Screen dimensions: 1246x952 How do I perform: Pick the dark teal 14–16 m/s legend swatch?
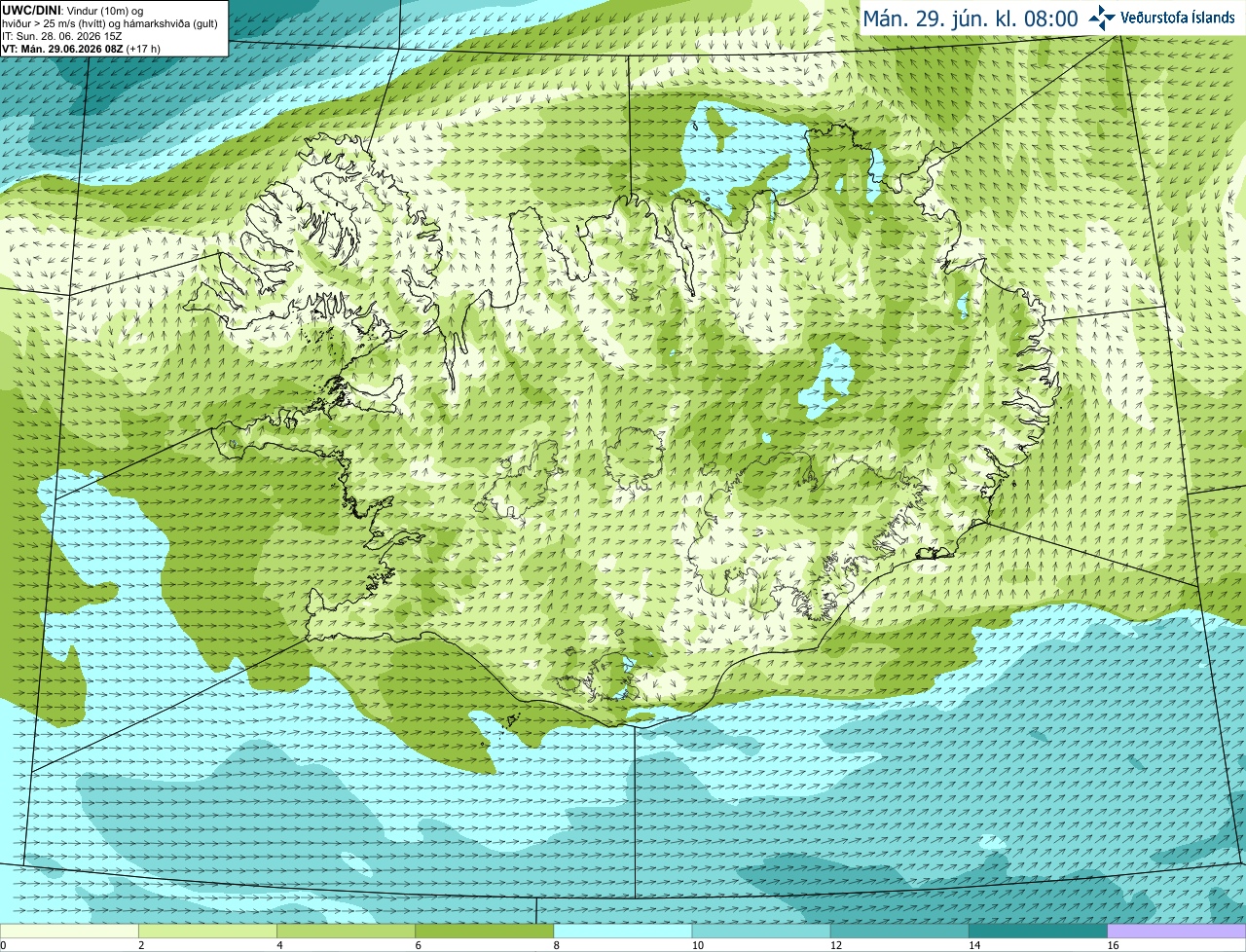click(x=1038, y=932)
